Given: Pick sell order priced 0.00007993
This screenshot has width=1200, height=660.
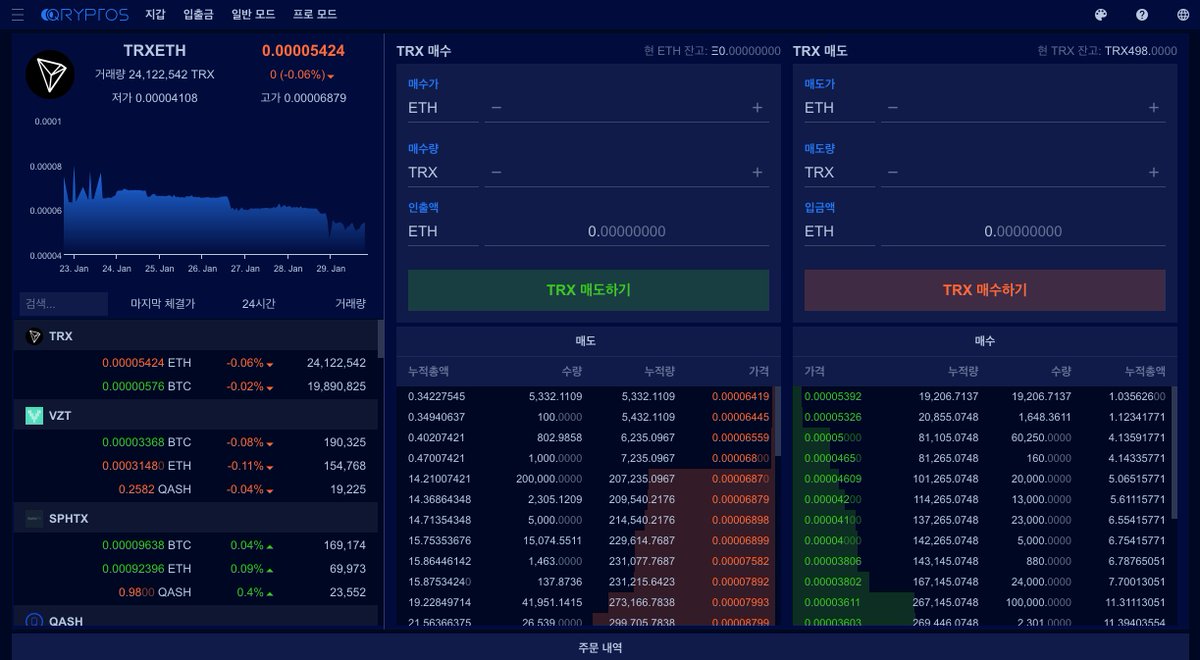Looking at the screenshot, I should (588, 603).
